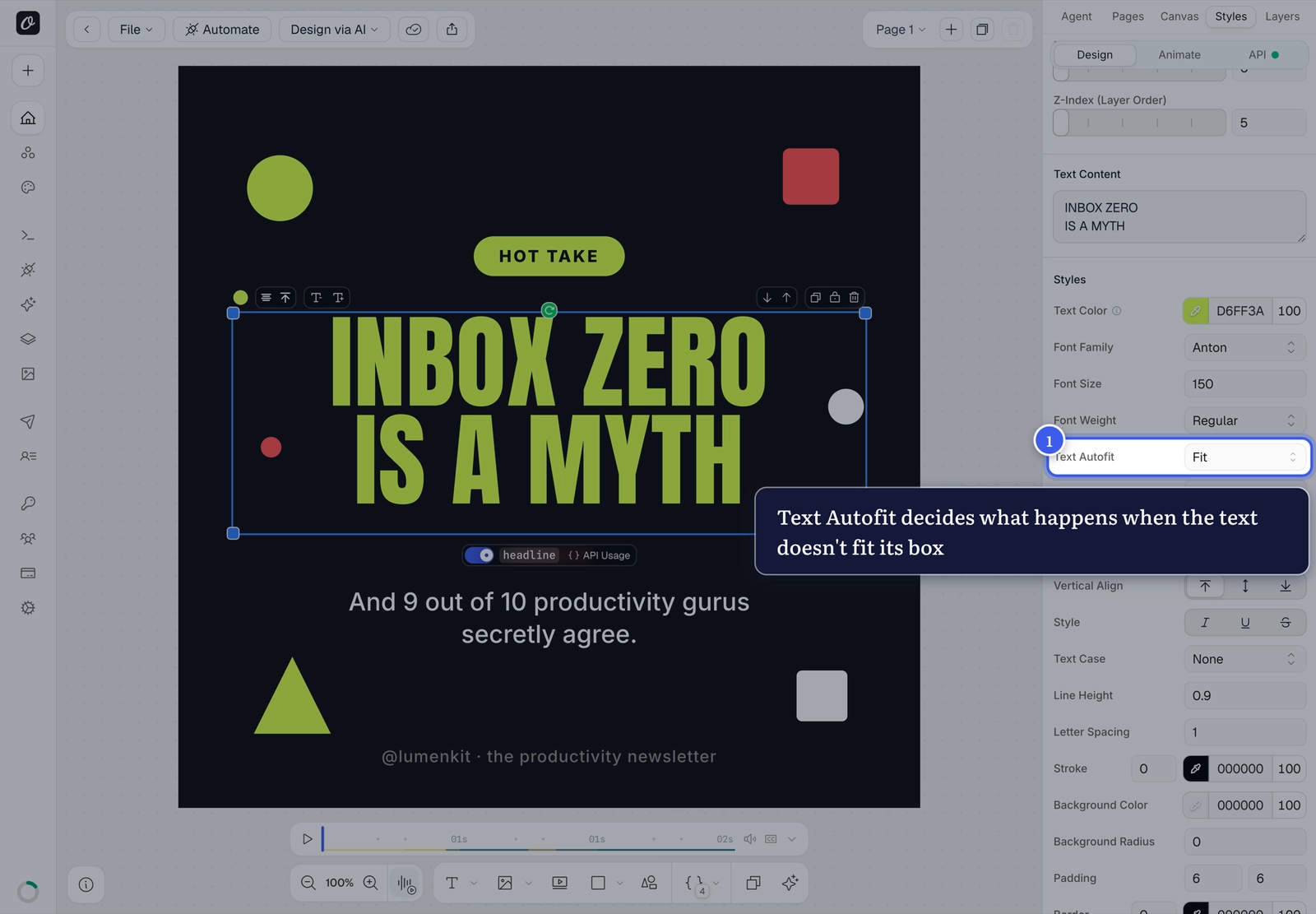Switch to the Canvas tab
This screenshot has width=1316, height=914.
click(1179, 16)
